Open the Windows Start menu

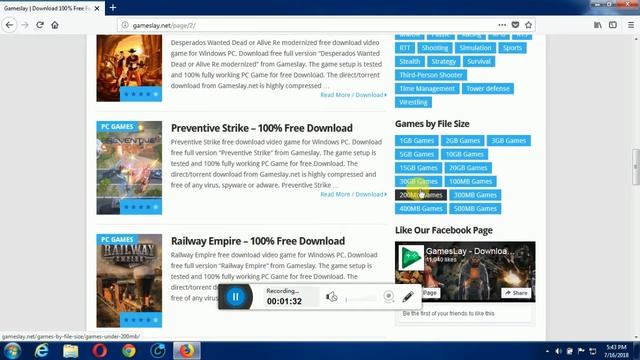(x=13, y=351)
